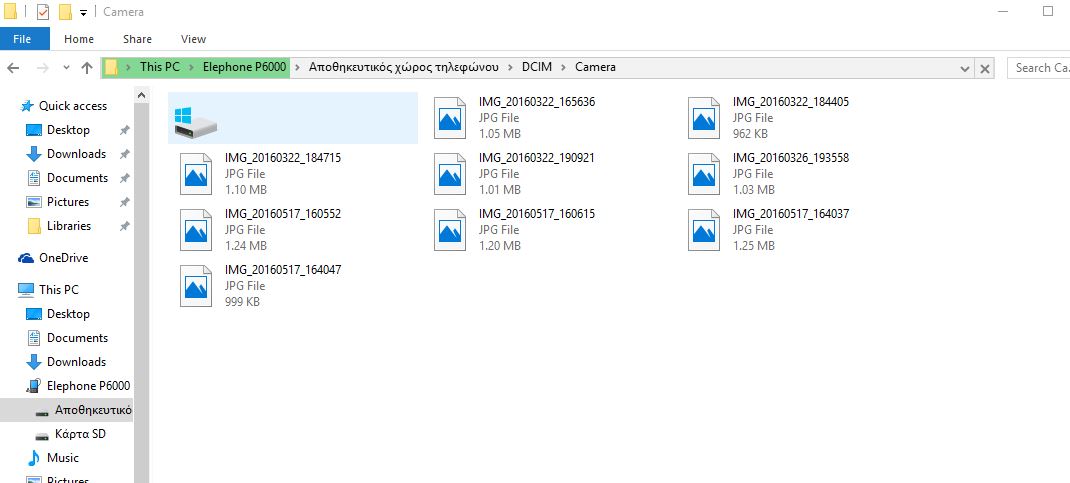Stop loading with the X button
The height and width of the screenshot is (483, 1070).
click(985, 68)
